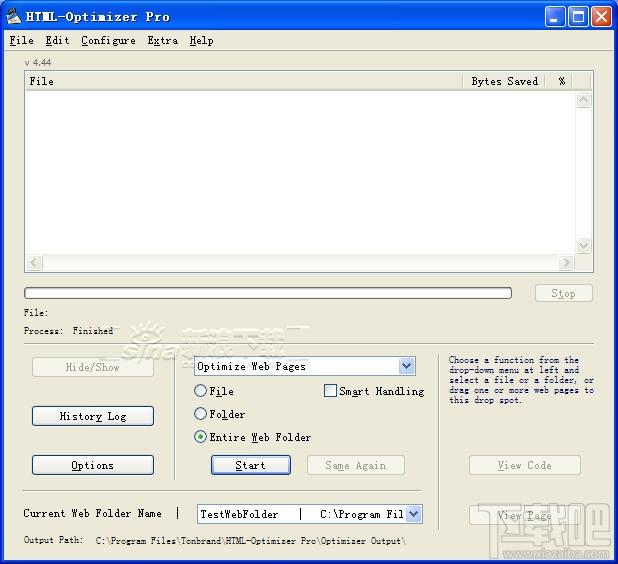Screen dimensions: 618x564
Task: Click the v 4.44 version label
Action: point(37,63)
